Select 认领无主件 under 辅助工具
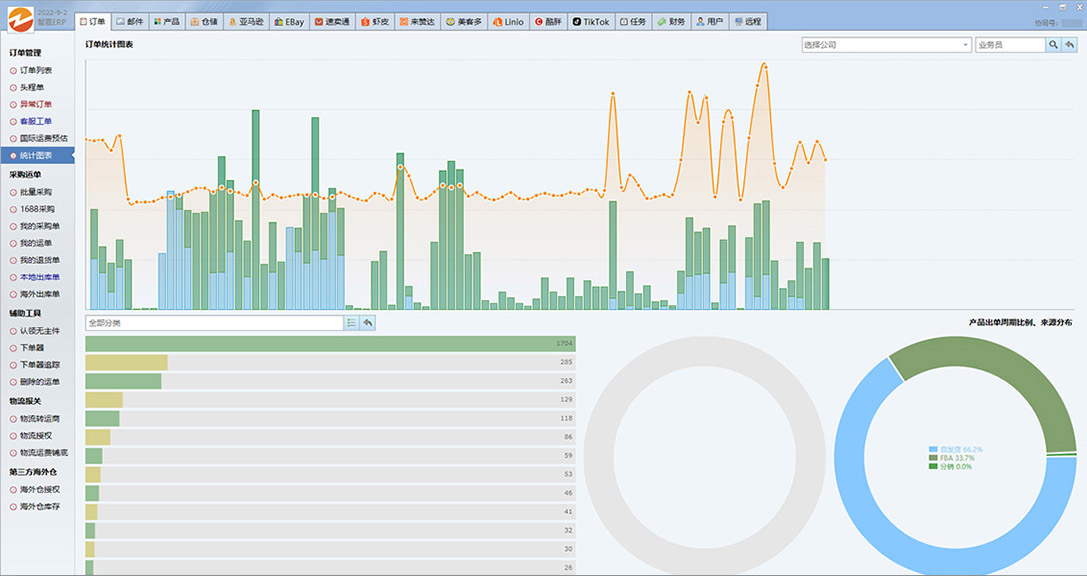Viewport: 1087px width, 576px height. point(40,331)
